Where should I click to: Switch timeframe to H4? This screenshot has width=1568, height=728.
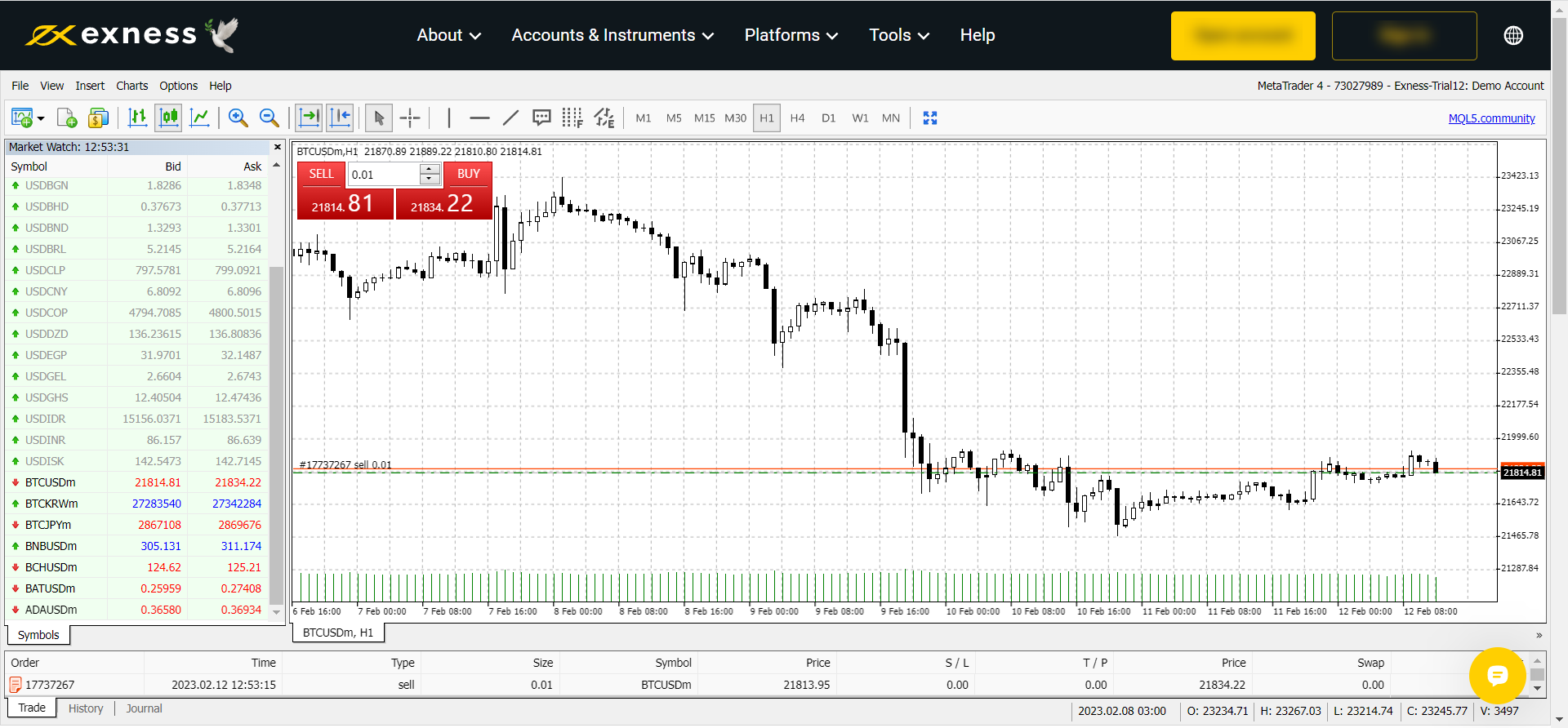pyautogui.click(x=798, y=118)
